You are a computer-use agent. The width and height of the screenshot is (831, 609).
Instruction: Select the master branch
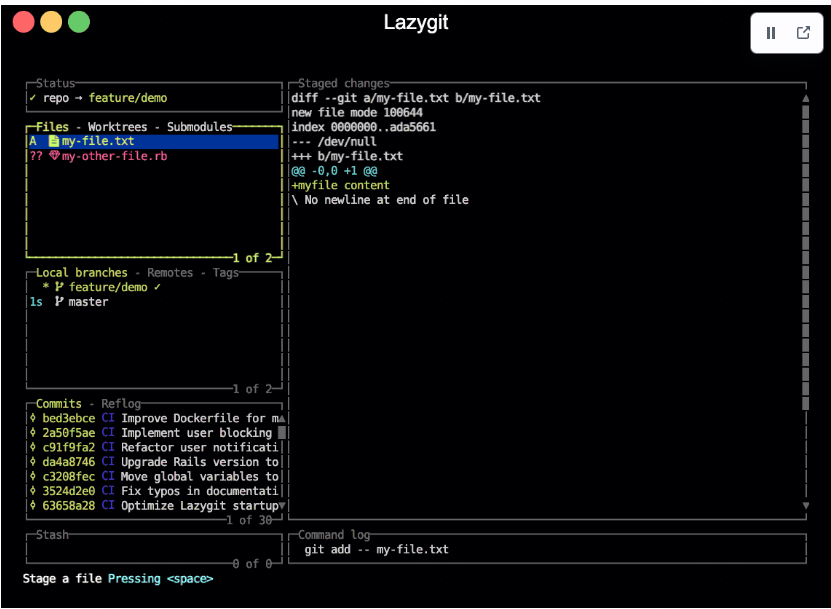[88, 302]
